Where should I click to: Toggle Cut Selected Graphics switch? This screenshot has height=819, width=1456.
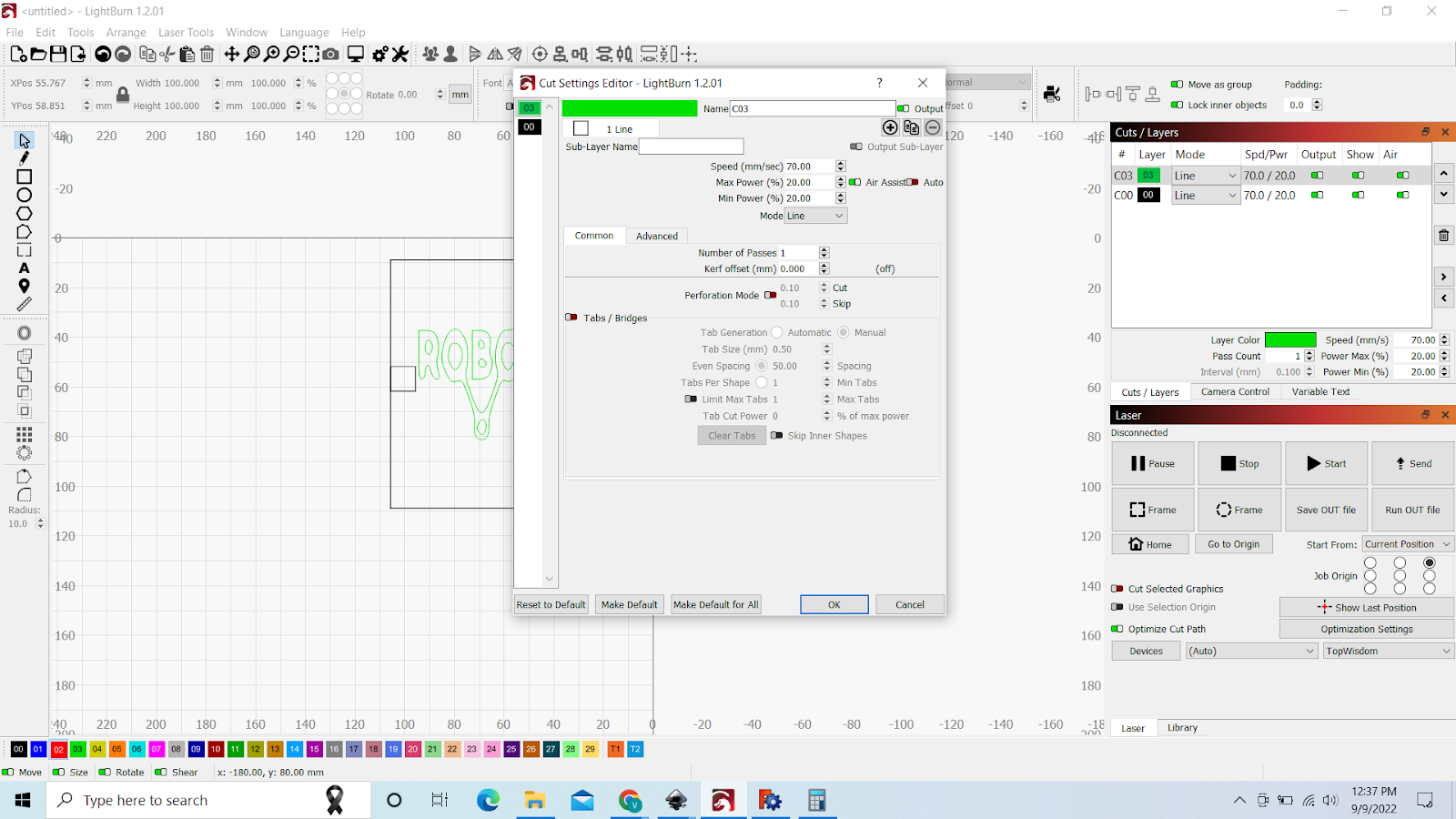point(1117,589)
